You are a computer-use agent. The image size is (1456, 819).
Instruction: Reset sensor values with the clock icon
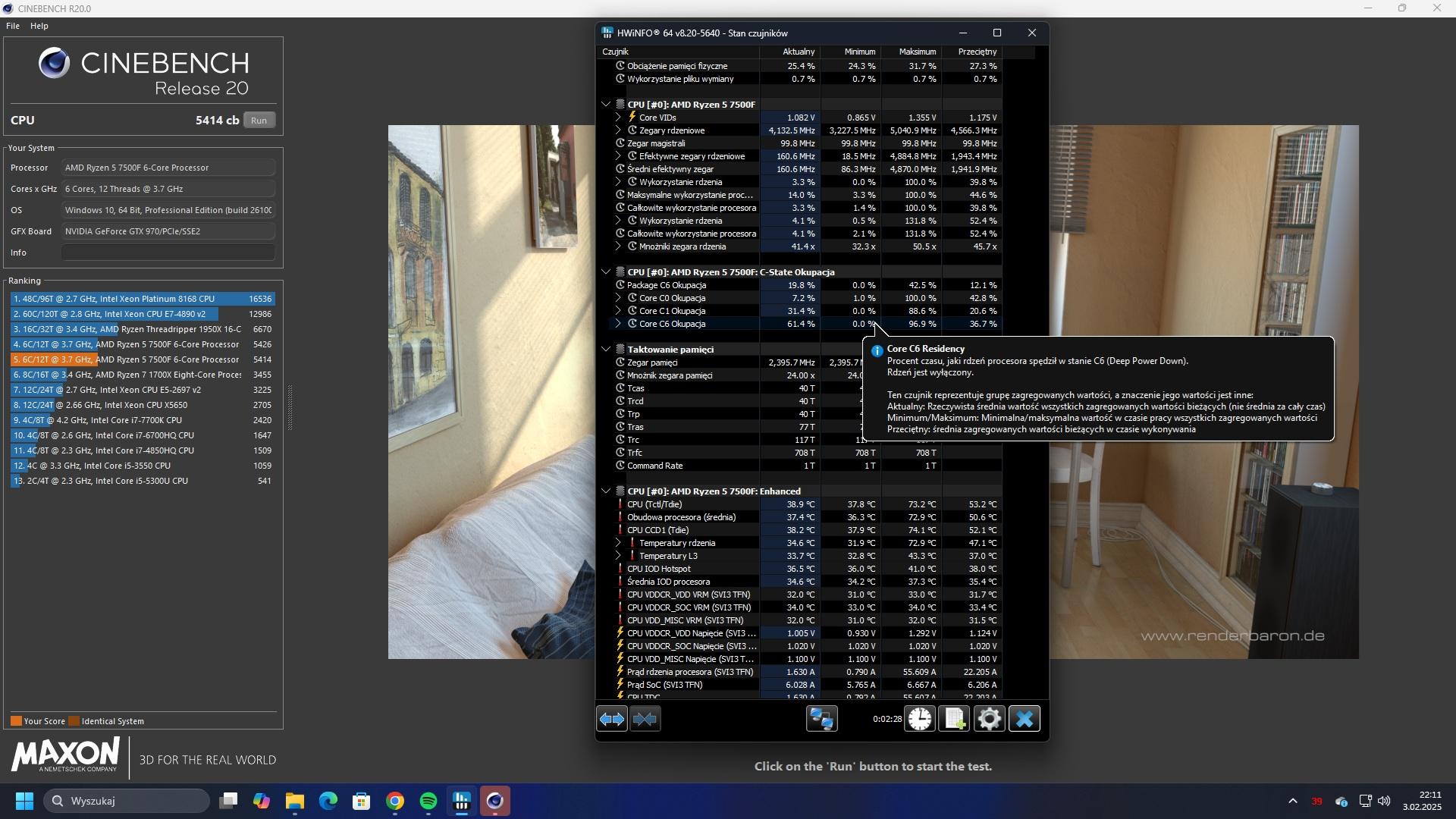(x=920, y=719)
